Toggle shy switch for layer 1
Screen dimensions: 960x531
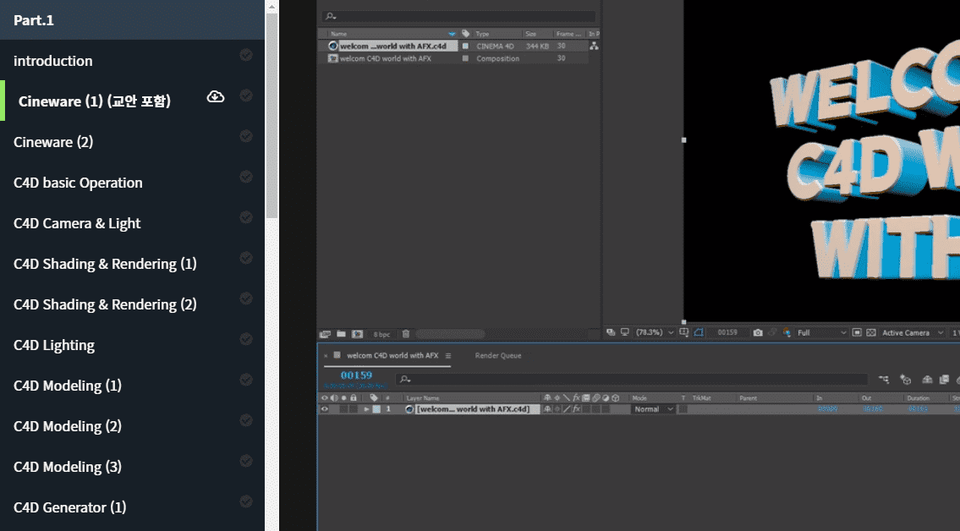coord(547,409)
